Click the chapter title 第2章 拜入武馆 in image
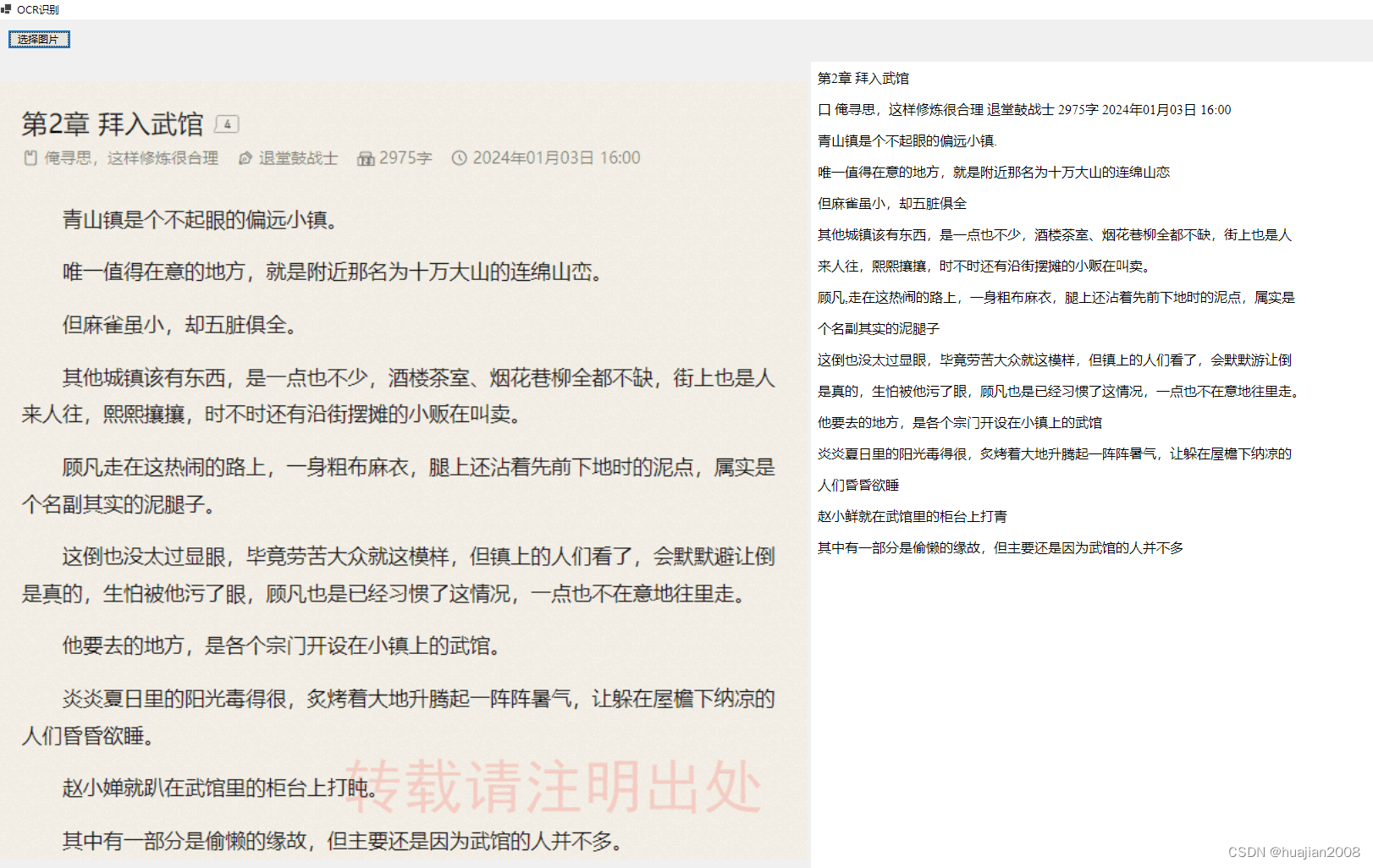Viewport: 1373px width, 868px height. 113,124
